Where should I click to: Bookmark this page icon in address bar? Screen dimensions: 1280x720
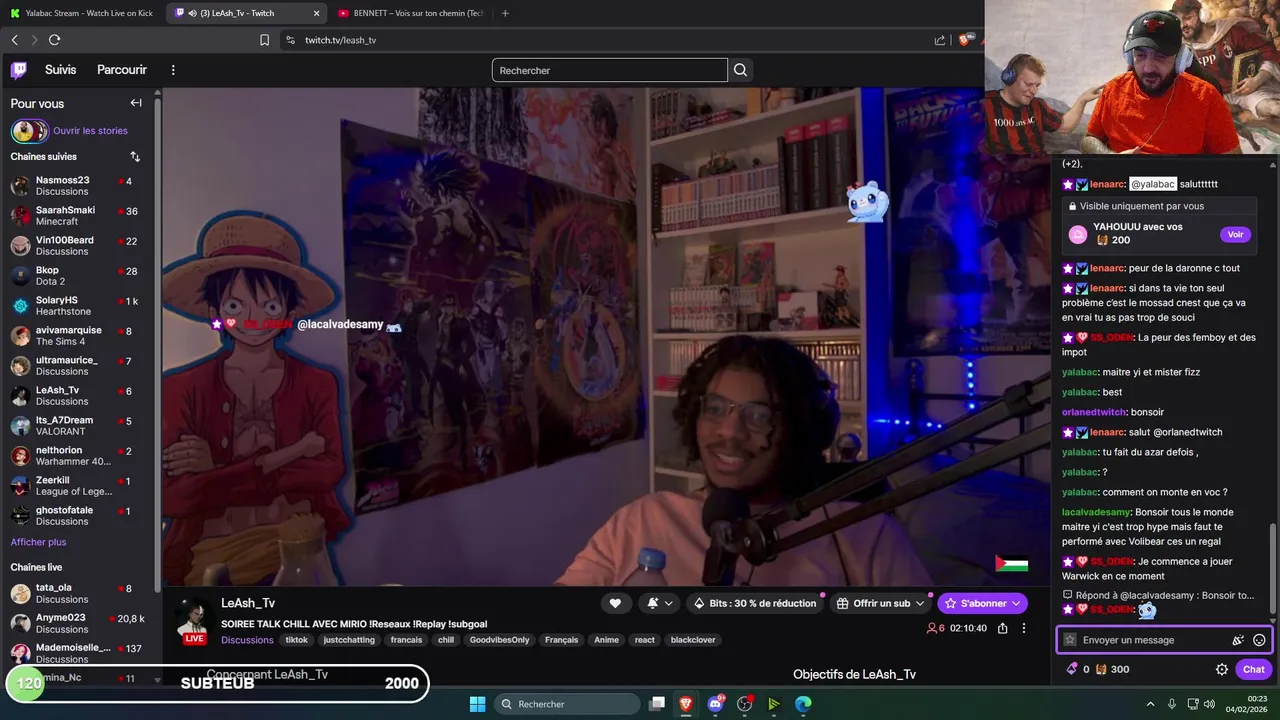264,40
